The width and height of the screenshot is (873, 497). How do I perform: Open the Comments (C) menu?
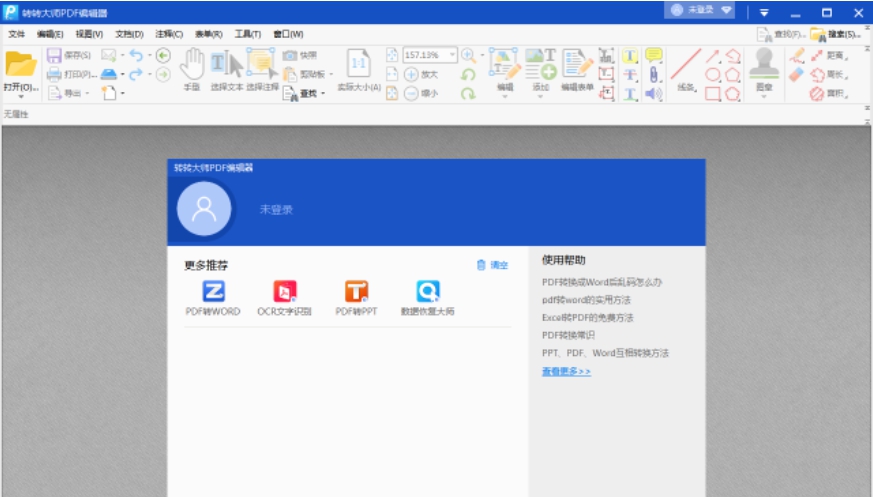tap(169, 34)
